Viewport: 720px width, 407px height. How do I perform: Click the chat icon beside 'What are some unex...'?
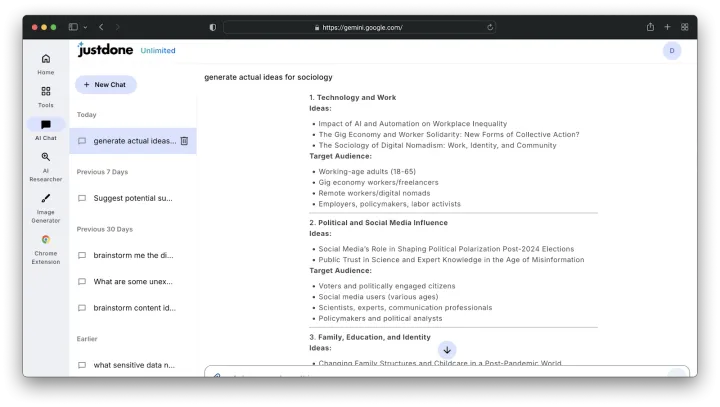82,282
